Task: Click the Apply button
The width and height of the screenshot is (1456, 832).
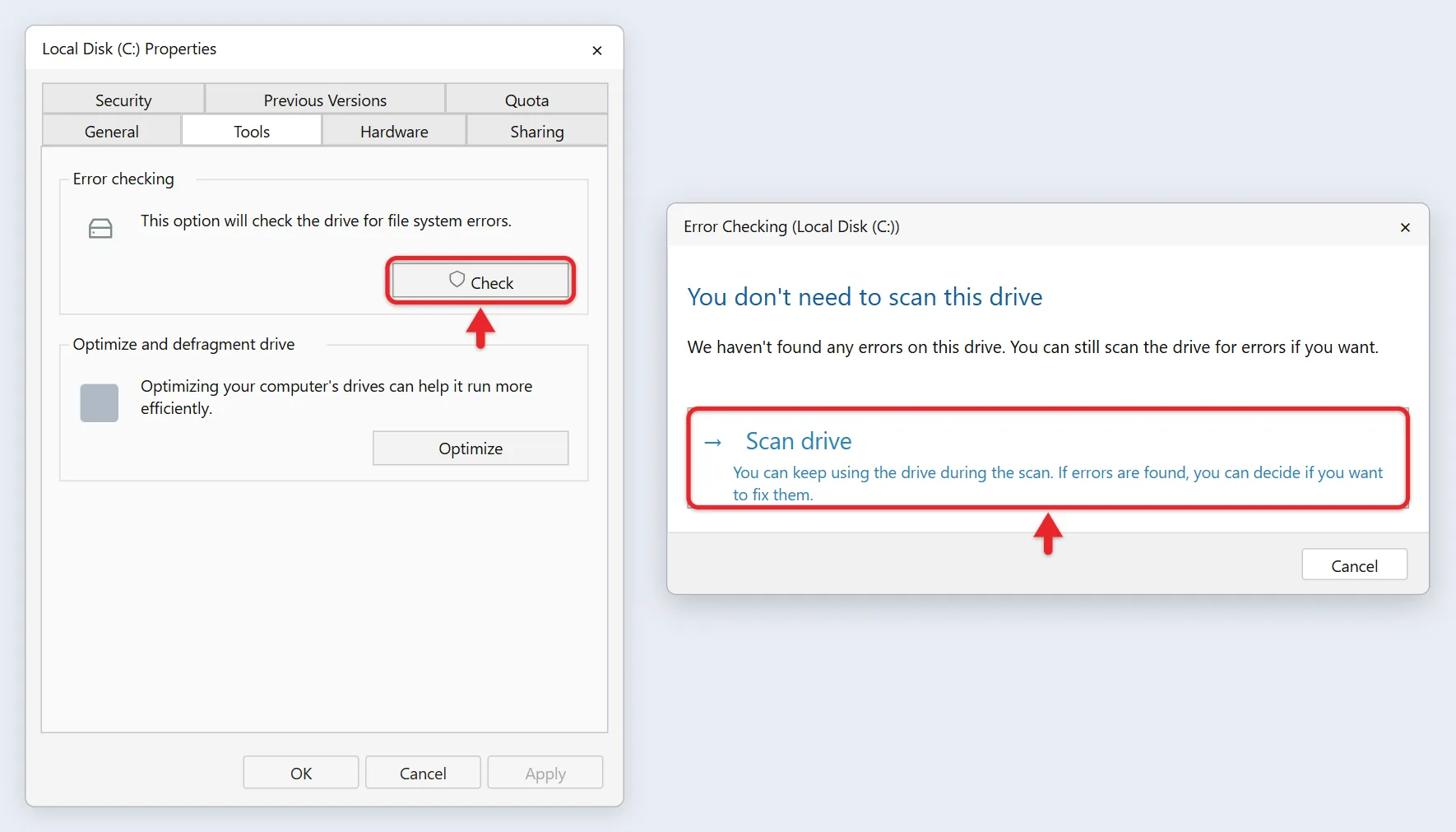Action: pos(545,773)
